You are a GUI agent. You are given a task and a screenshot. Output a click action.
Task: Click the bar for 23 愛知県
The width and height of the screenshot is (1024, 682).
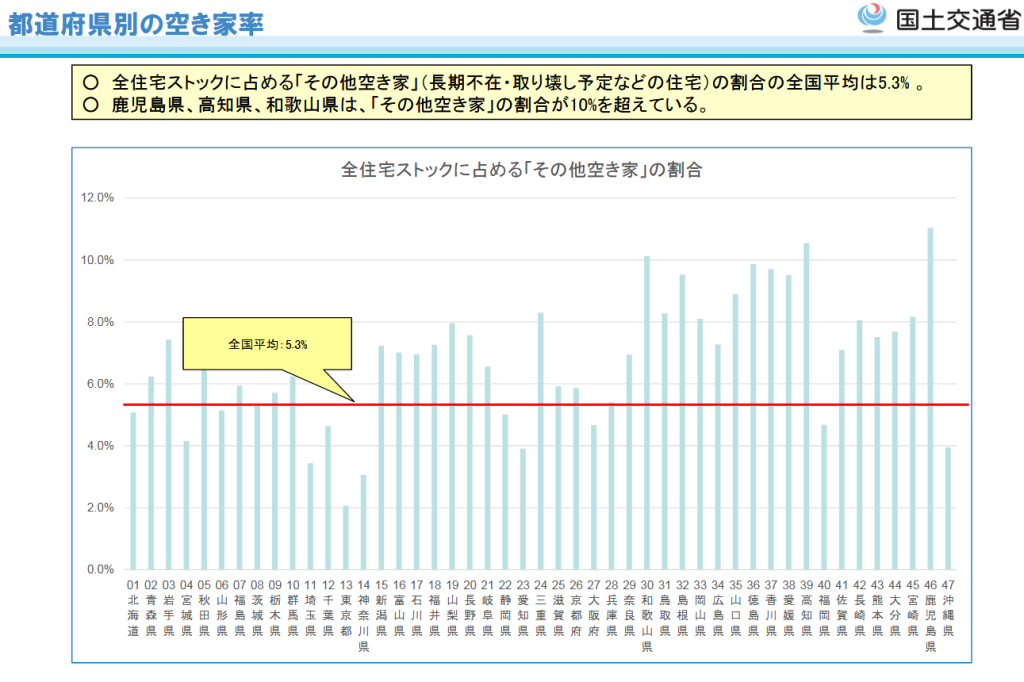523,509
